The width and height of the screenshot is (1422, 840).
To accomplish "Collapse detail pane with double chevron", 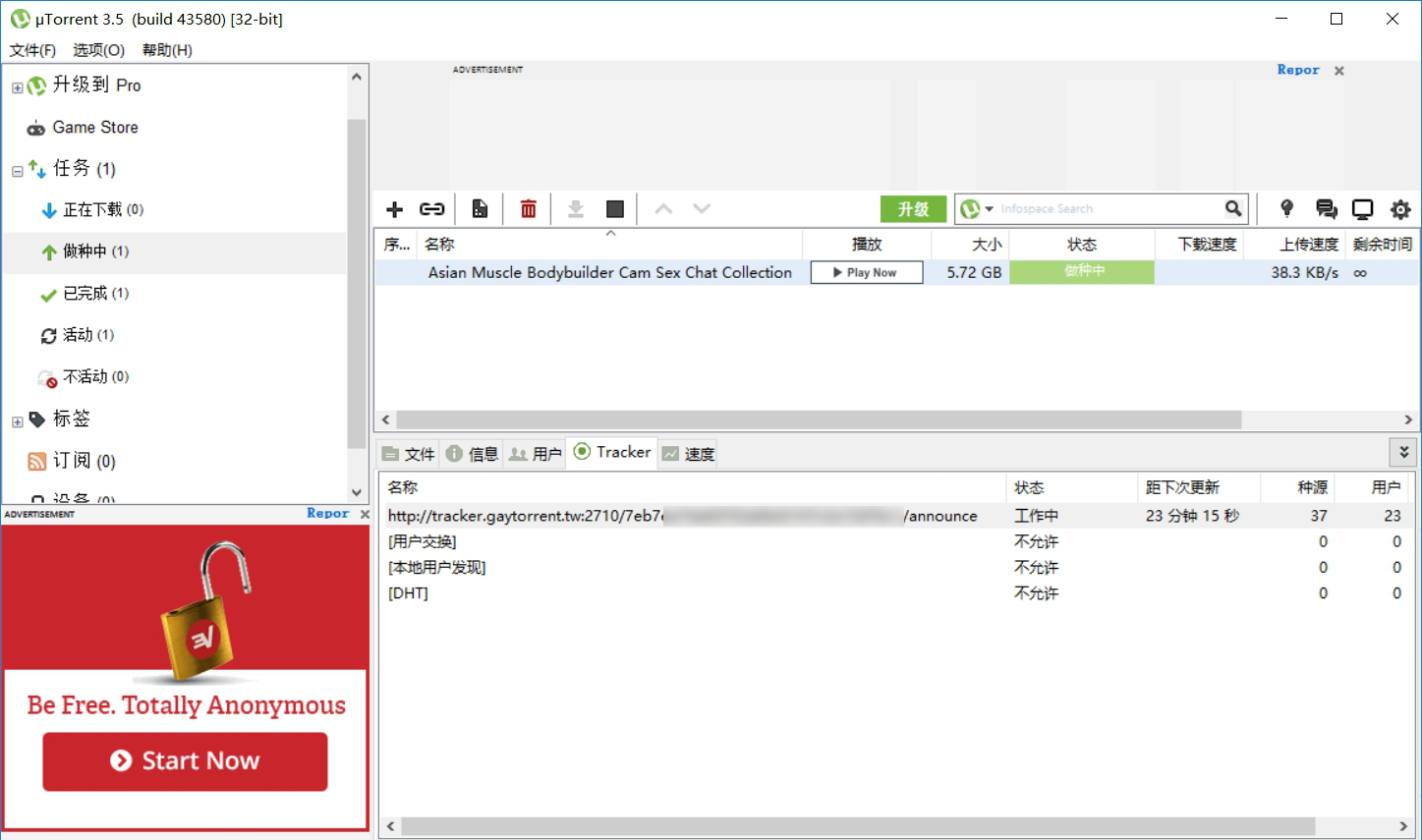I will coord(1403,452).
